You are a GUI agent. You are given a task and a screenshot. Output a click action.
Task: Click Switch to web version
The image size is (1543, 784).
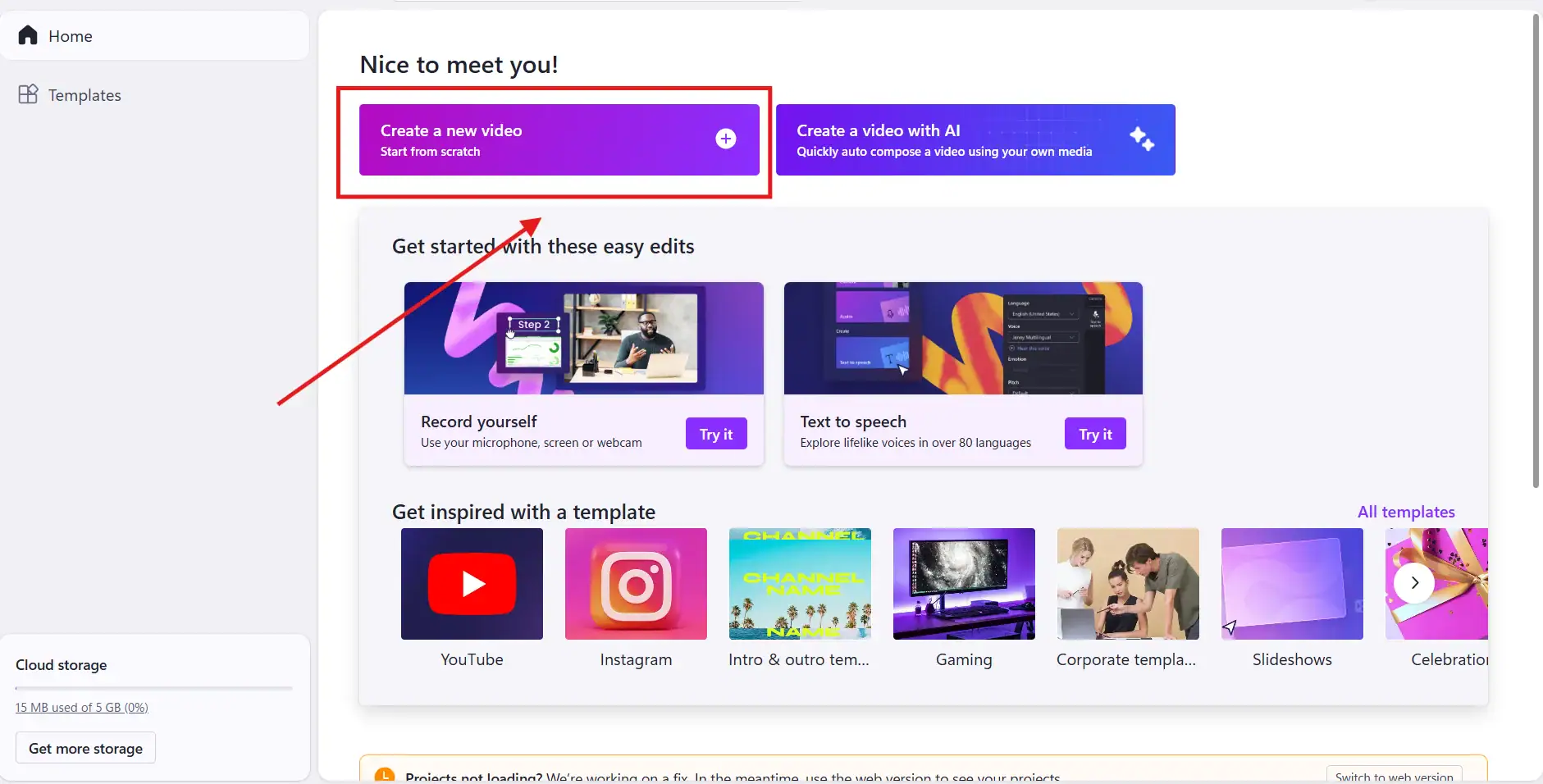pyautogui.click(x=1393, y=776)
